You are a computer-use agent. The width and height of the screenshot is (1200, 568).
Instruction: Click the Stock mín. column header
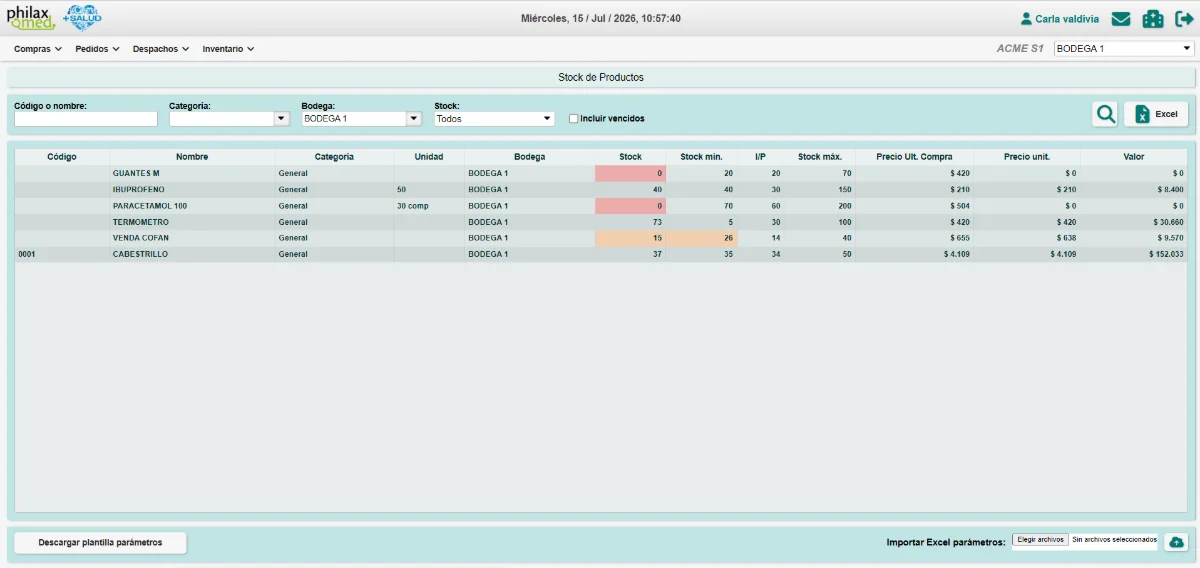coord(701,157)
